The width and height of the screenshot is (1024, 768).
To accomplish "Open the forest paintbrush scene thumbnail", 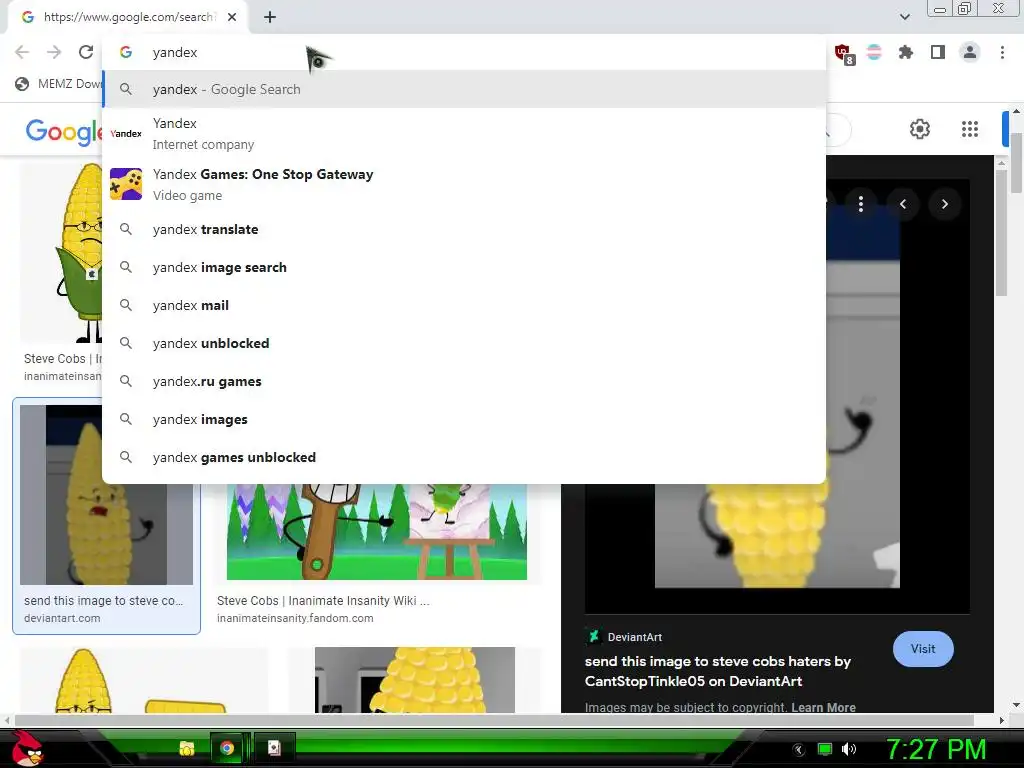I will coord(377,532).
